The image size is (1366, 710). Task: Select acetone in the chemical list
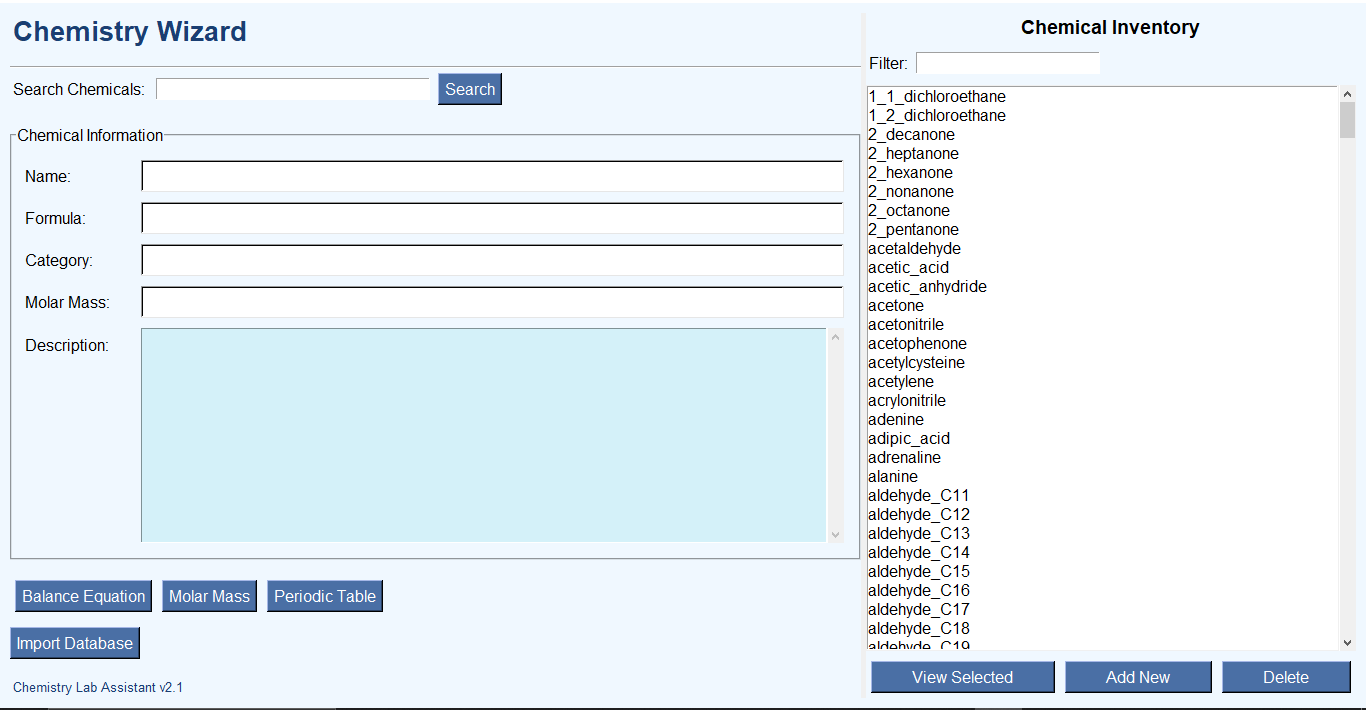pyautogui.click(x=1103, y=306)
